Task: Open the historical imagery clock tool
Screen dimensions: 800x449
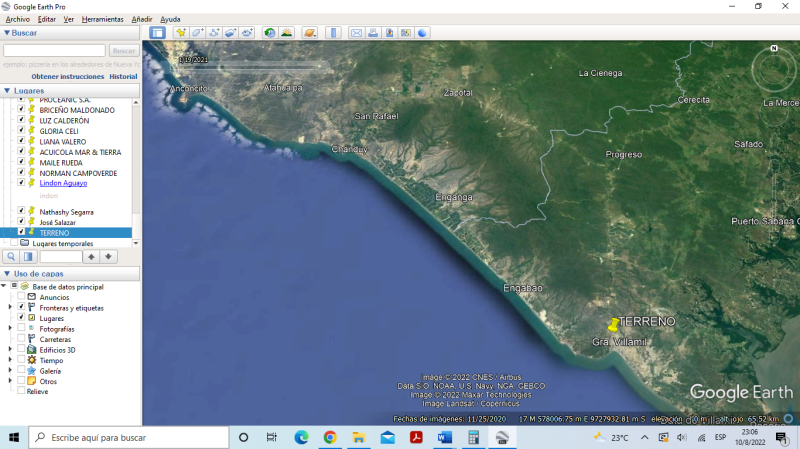Action: (270, 33)
